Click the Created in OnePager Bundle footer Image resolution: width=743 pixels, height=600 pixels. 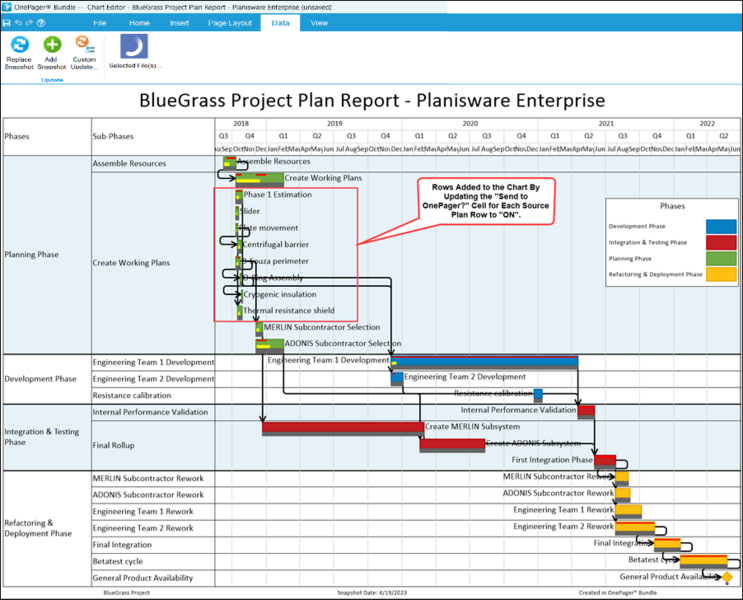(x=618, y=592)
